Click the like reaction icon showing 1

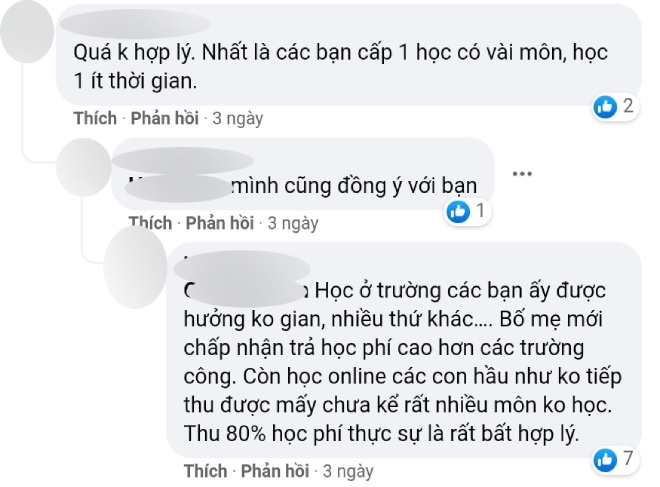pyautogui.click(x=458, y=211)
